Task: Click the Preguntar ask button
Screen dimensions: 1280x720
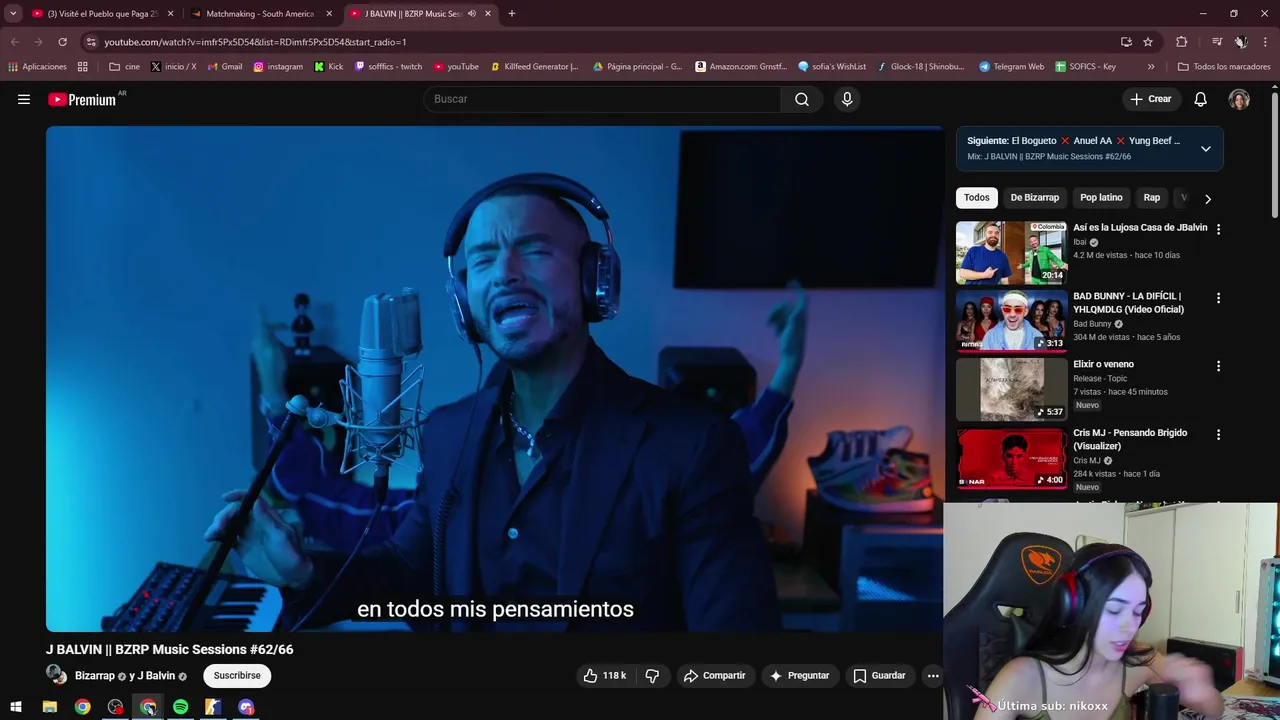Action: [799, 676]
